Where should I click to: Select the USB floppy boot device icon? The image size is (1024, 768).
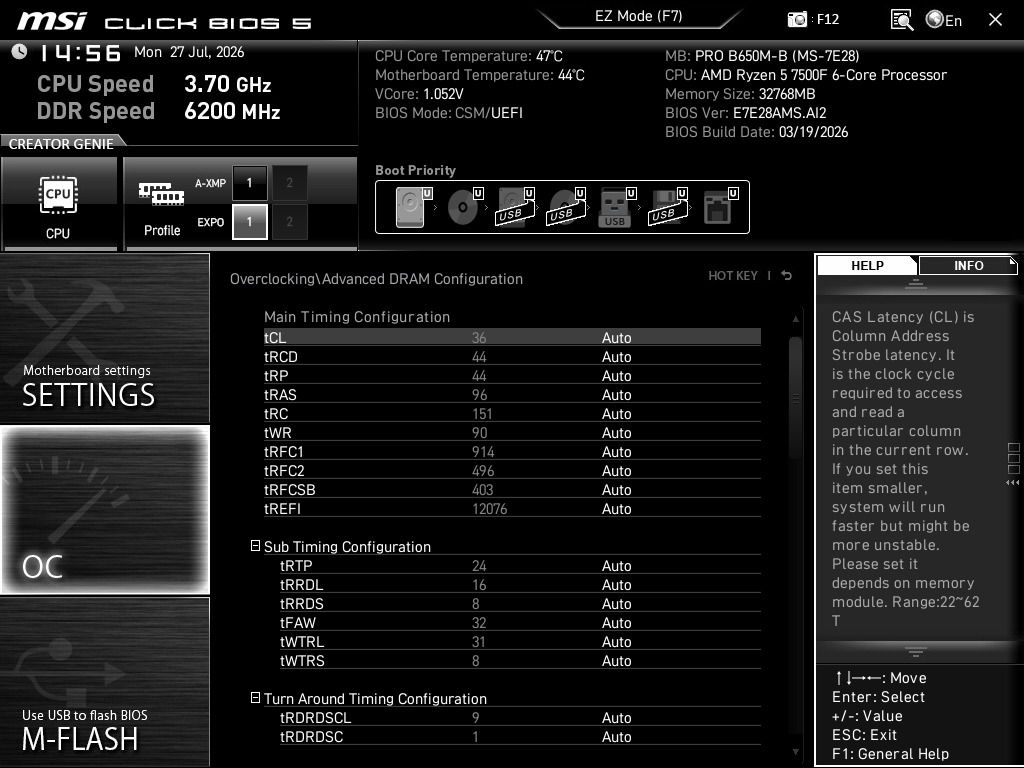pos(667,207)
